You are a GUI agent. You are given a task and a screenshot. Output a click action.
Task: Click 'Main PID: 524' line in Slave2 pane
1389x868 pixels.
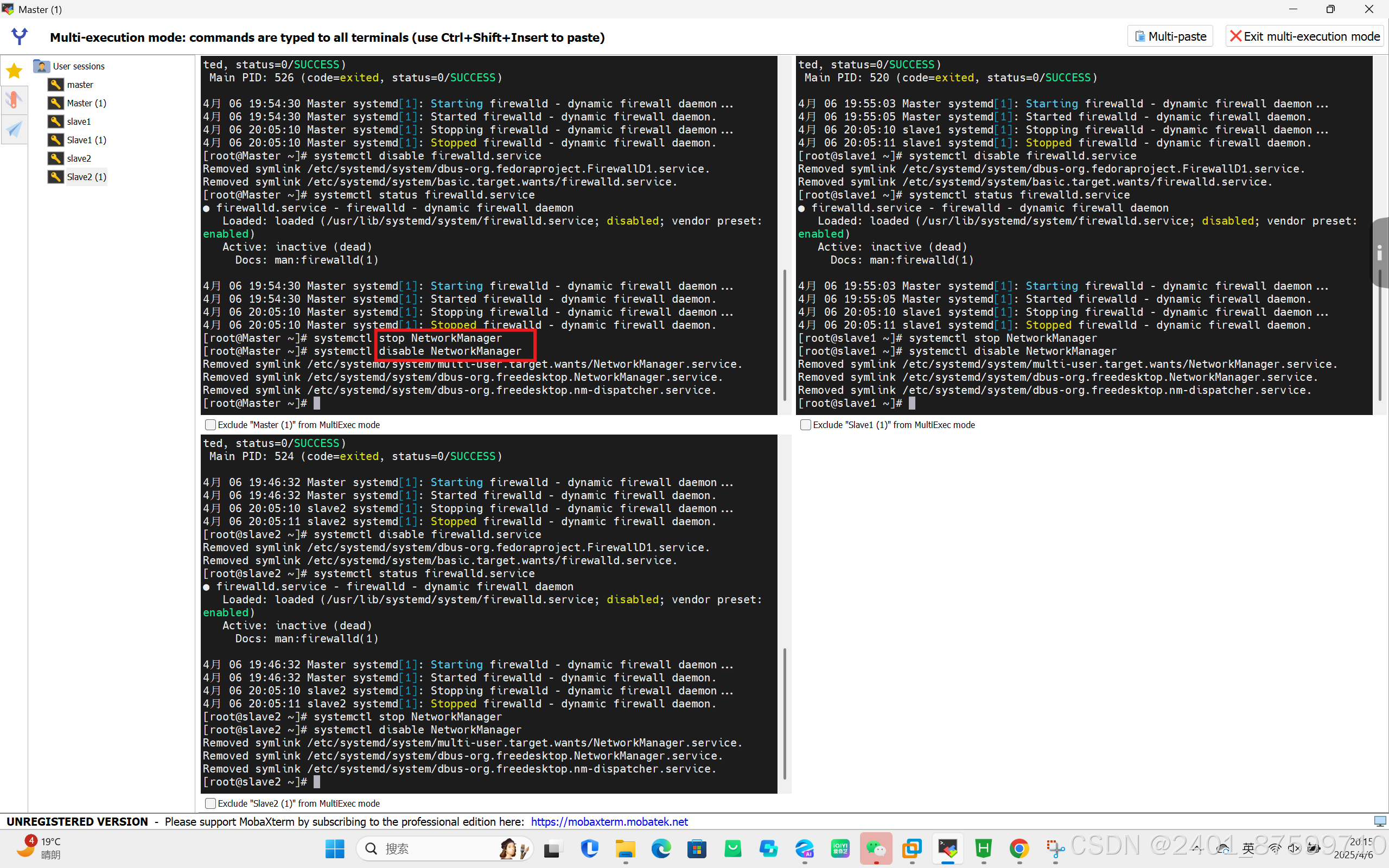pyautogui.click(x=355, y=456)
